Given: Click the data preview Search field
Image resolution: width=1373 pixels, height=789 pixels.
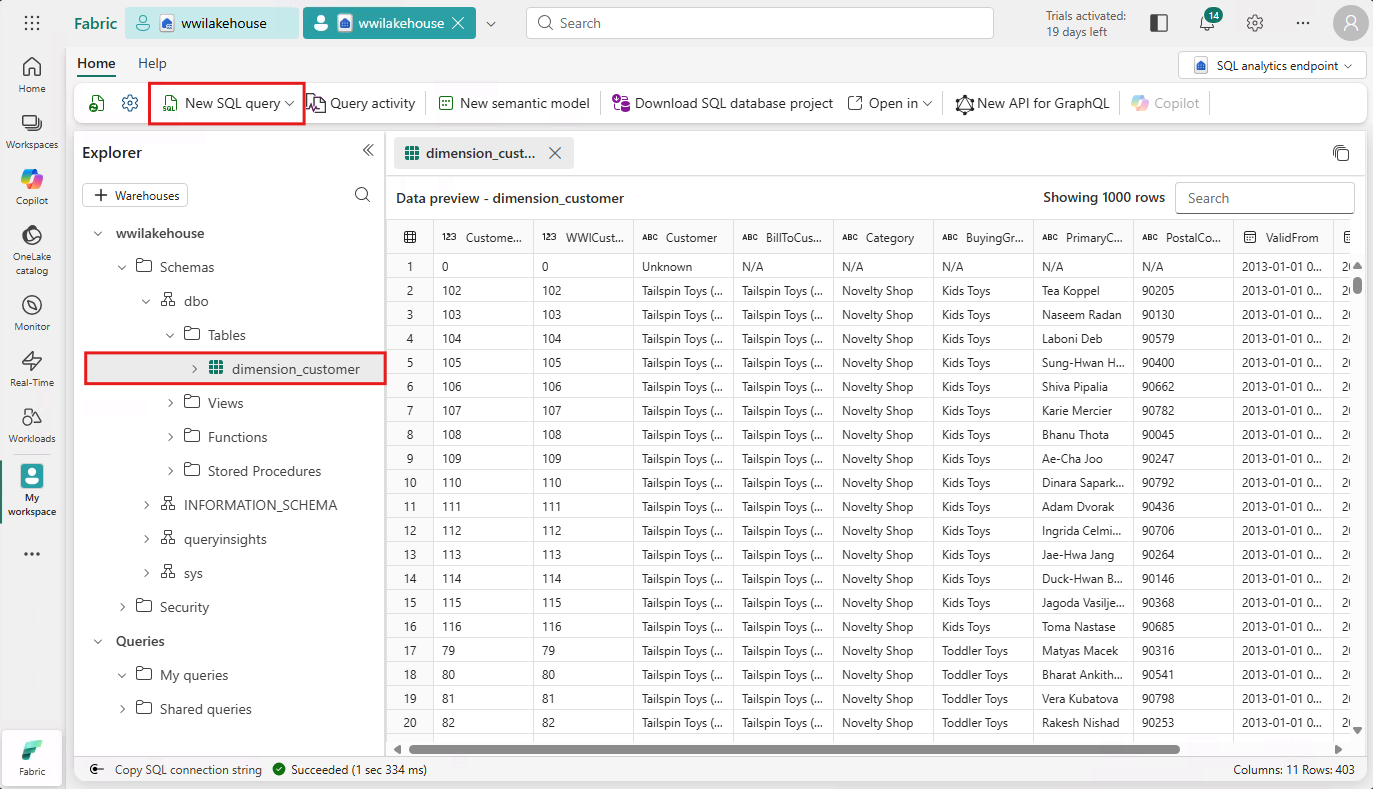Looking at the screenshot, I should [x=1264, y=198].
